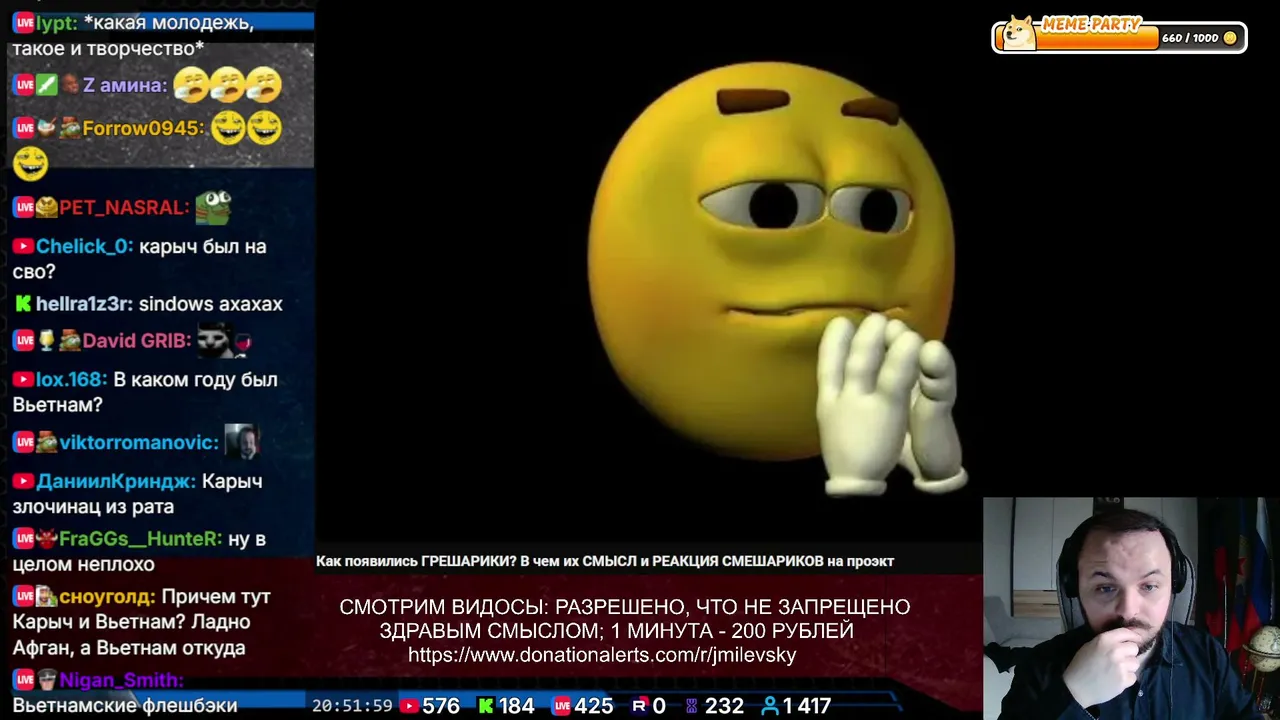Screen dimensions: 1280x720
Task: Click the Meme Party progress bar
Action: click(1119, 37)
